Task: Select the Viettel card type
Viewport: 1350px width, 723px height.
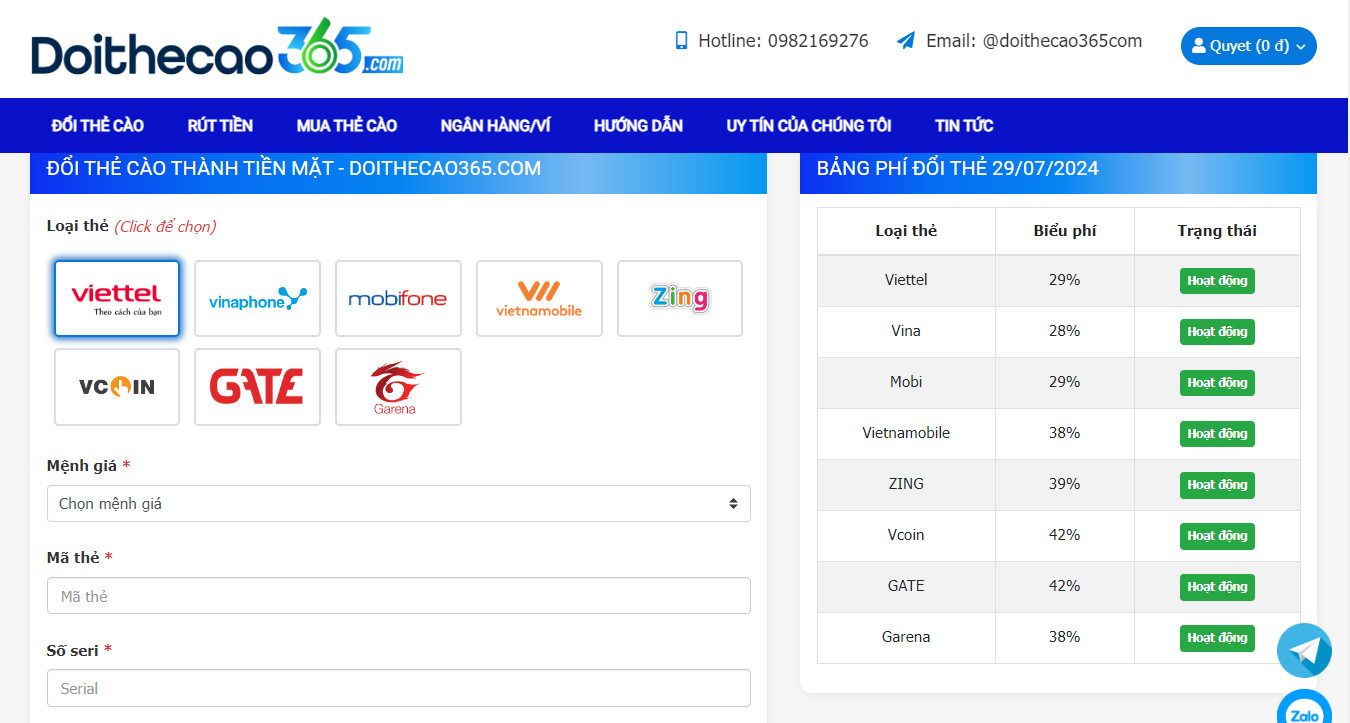Action: [x=117, y=298]
